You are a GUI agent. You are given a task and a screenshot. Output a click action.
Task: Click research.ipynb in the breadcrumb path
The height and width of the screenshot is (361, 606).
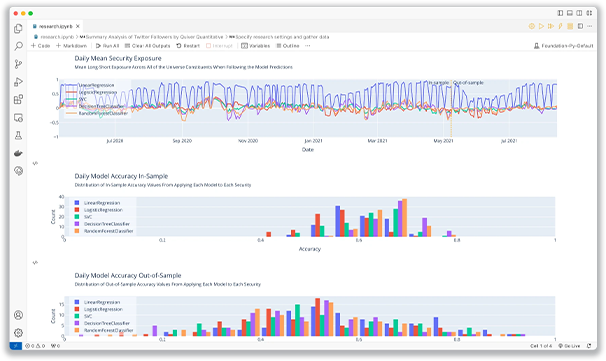pos(57,37)
